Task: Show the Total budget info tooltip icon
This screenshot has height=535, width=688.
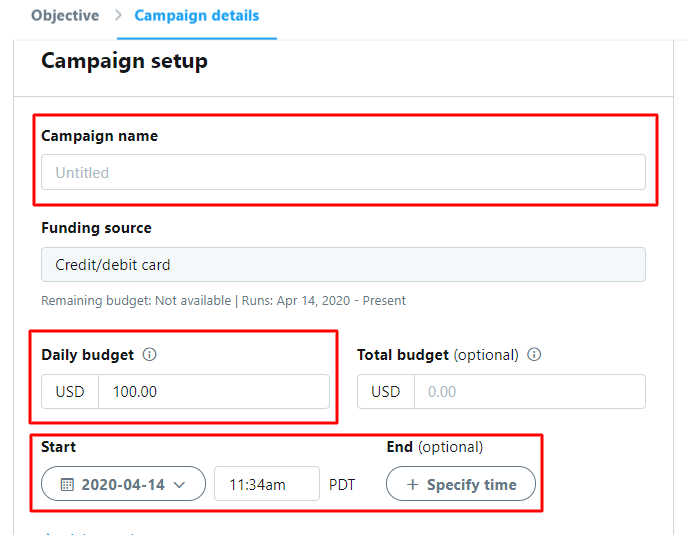Action: [x=534, y=354]
